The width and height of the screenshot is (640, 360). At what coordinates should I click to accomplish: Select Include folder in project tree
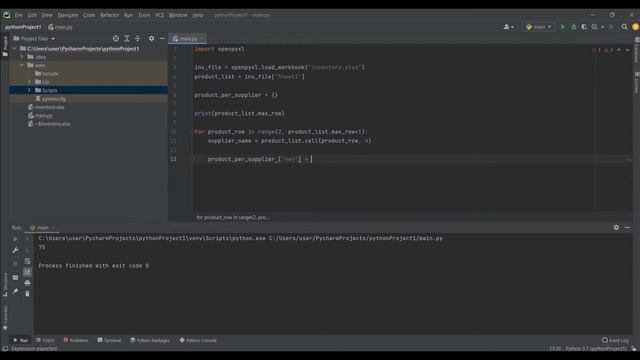(50, 74)
